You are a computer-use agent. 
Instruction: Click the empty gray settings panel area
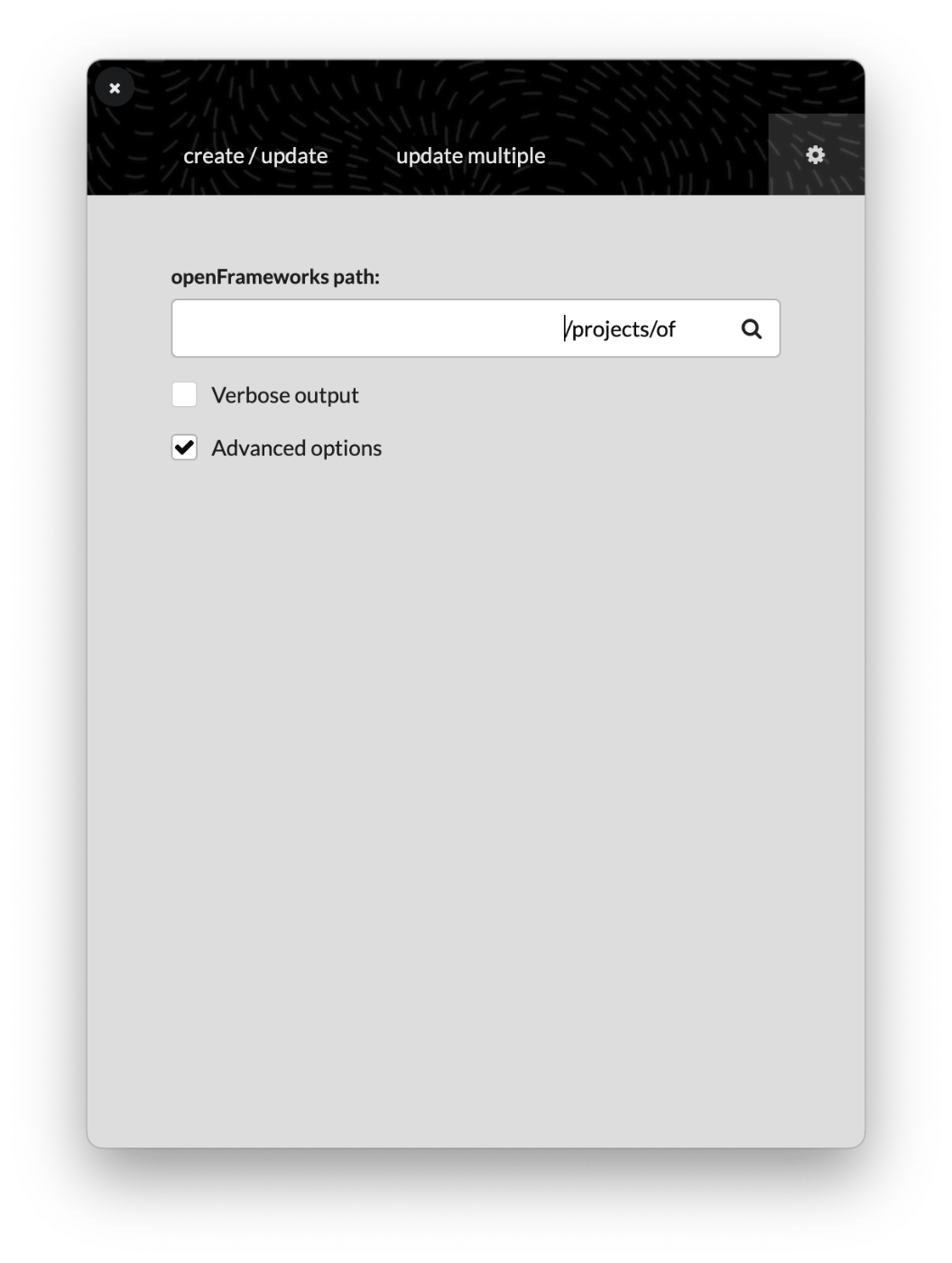tap(476, 767)
